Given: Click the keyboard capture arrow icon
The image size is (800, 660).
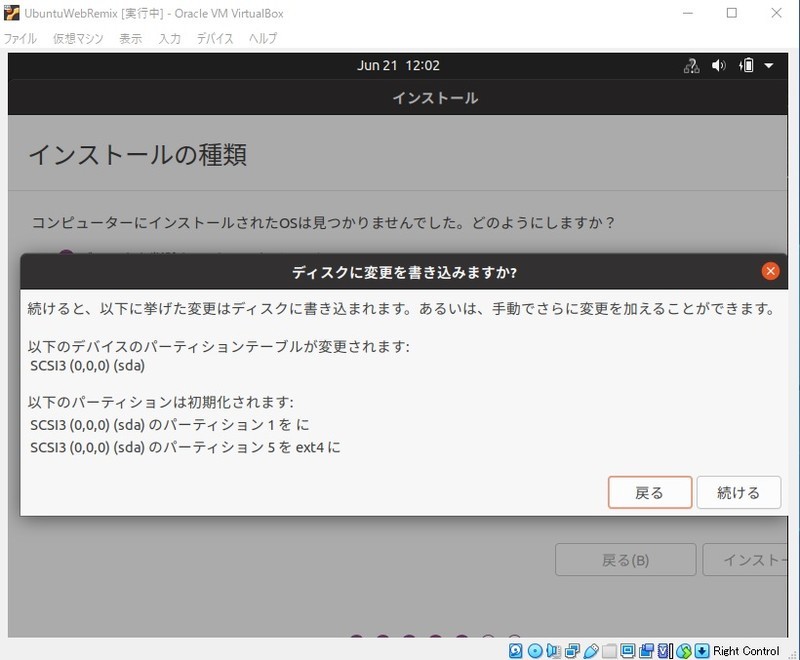Looking at the screenshot, I should tap(702, 651).
